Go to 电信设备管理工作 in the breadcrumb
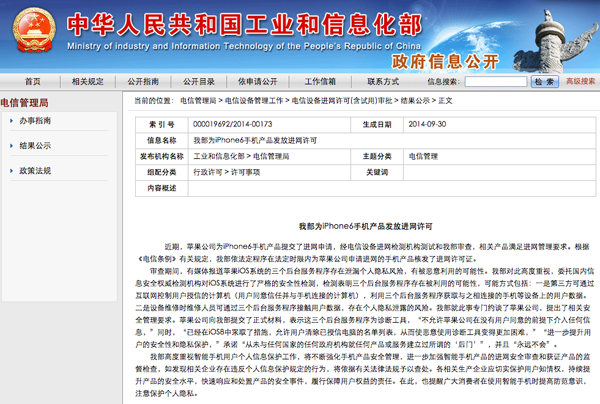 tap(254, 101)
